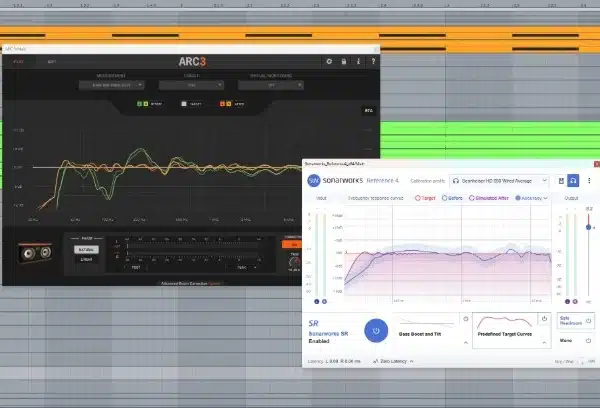Image resolution: width=600 pixels, height=408 pixels.
Task: Enable Safe Headroom power toggle
Action: [589, 321]
